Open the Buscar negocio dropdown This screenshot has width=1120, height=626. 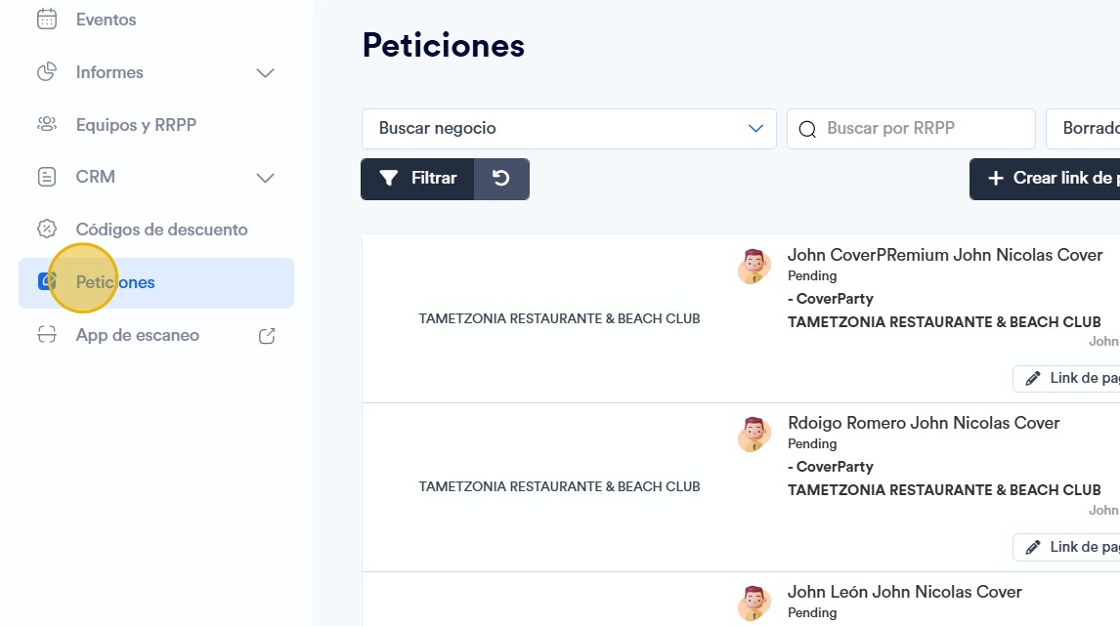coord(568,129)
